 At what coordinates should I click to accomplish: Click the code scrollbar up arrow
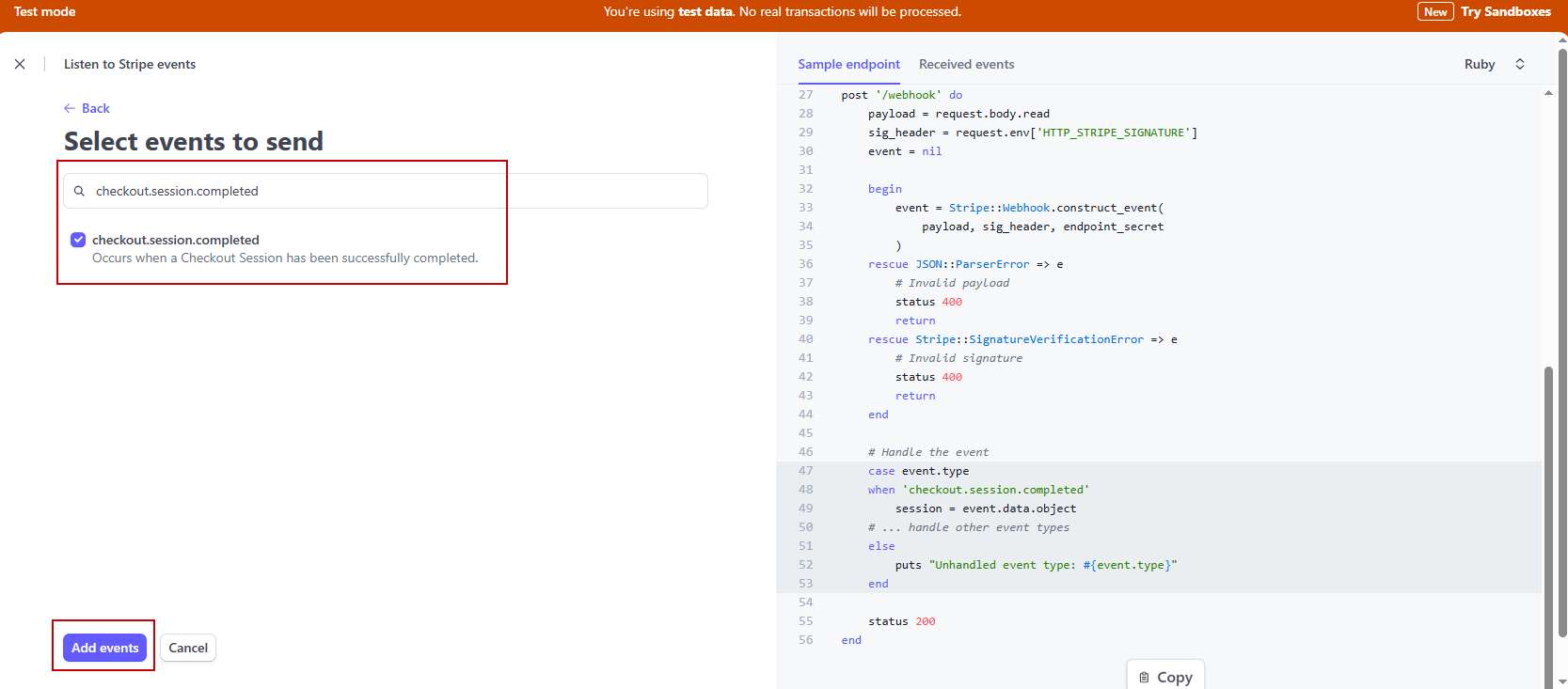[1548, 93]
